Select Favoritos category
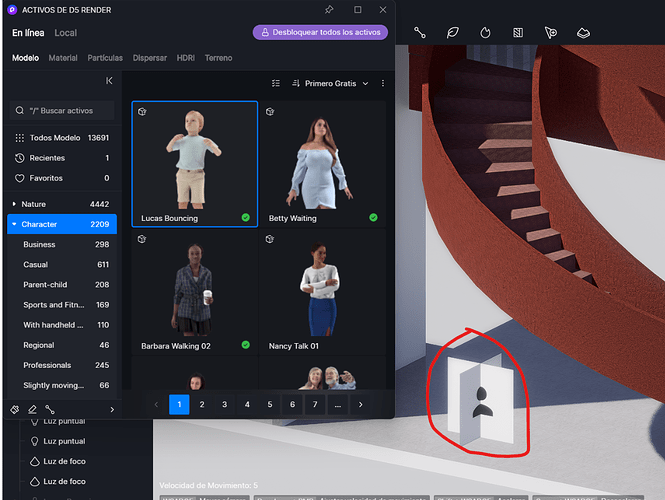The image size is (665, 500). click(x=62, y=178)
